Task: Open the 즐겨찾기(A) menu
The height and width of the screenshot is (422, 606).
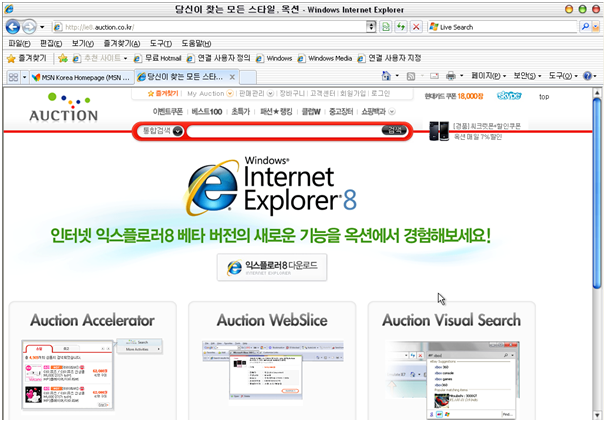Action: pyautogui.click(x=121, y=43)
